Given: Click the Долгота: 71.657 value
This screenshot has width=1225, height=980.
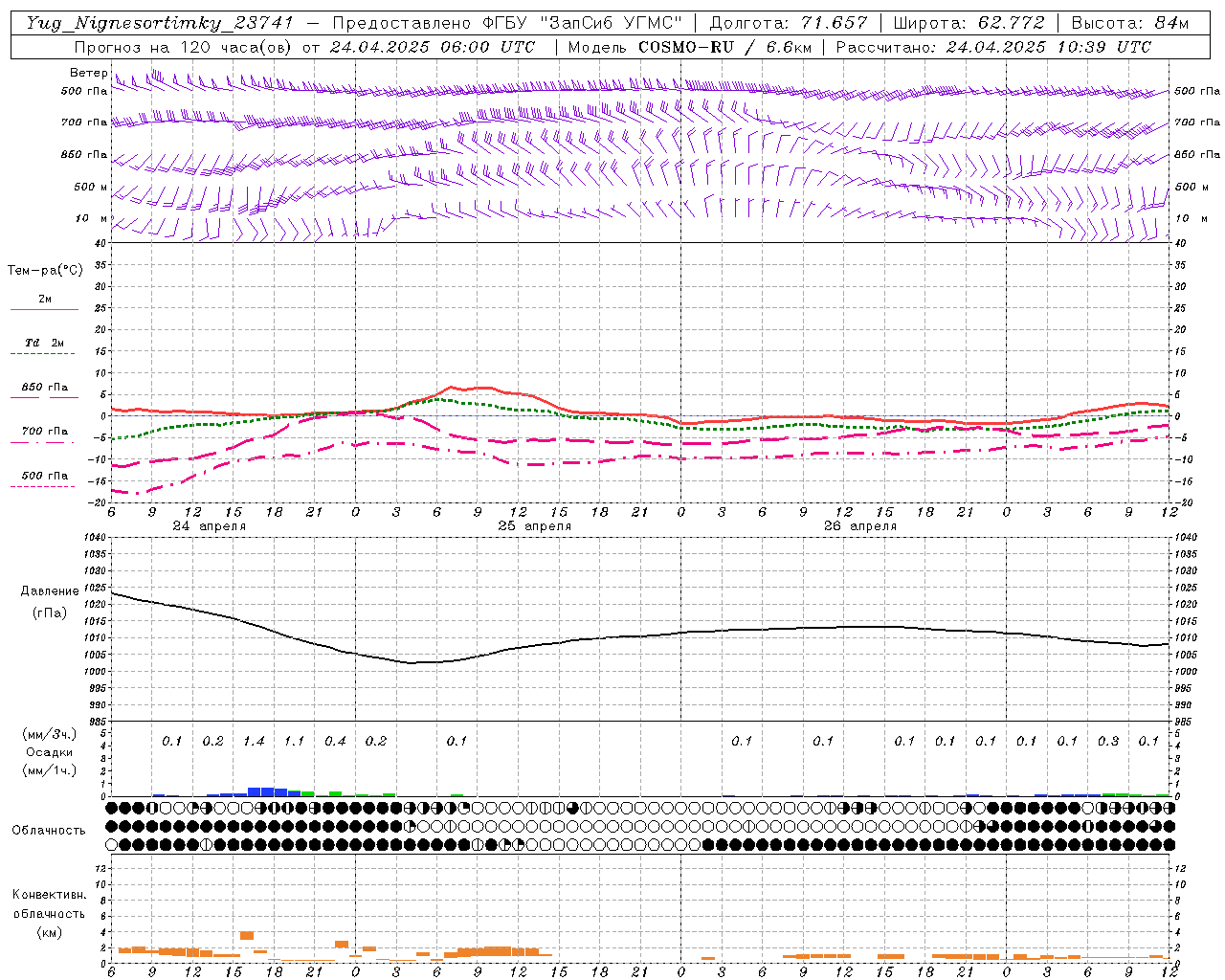Looking at the screenshot, I should [x=789, y=23].
